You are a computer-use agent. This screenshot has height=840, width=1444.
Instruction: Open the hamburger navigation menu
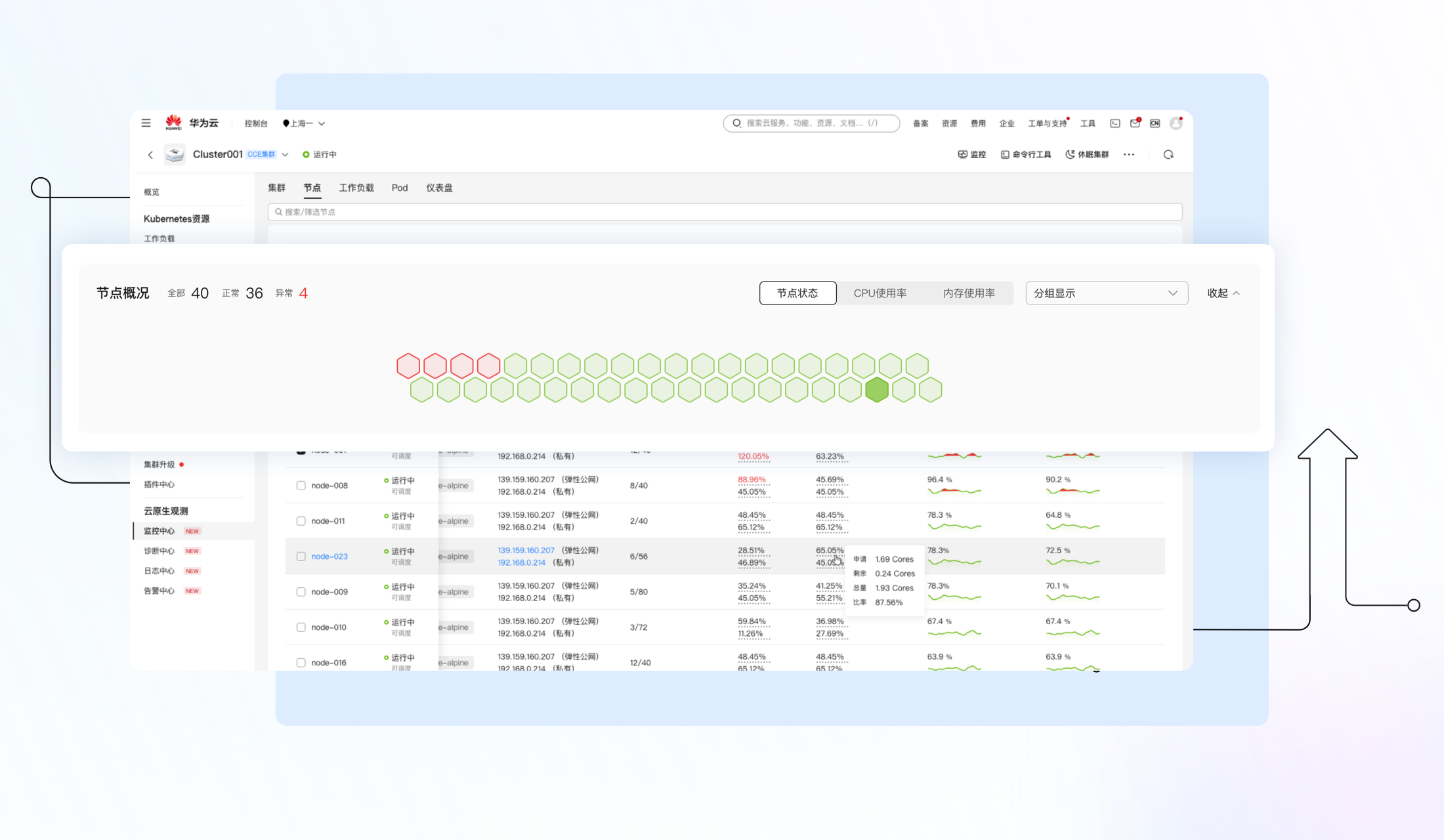pyautogui.click(x=146, y=123)
